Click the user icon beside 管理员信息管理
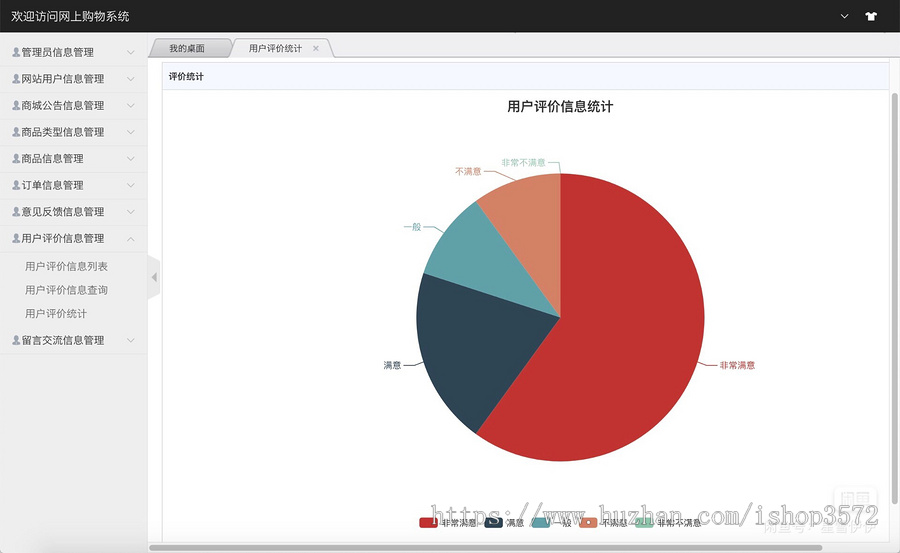This screenshot has width=900, height=553. 16,52
